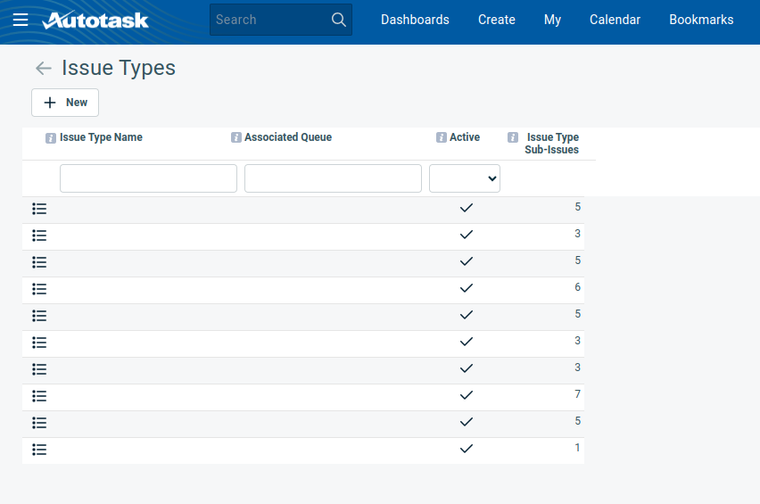Screen dimensions: 760x504
Task: Click info icon next to Issue Type Name
Action: [x=51, y=138]
